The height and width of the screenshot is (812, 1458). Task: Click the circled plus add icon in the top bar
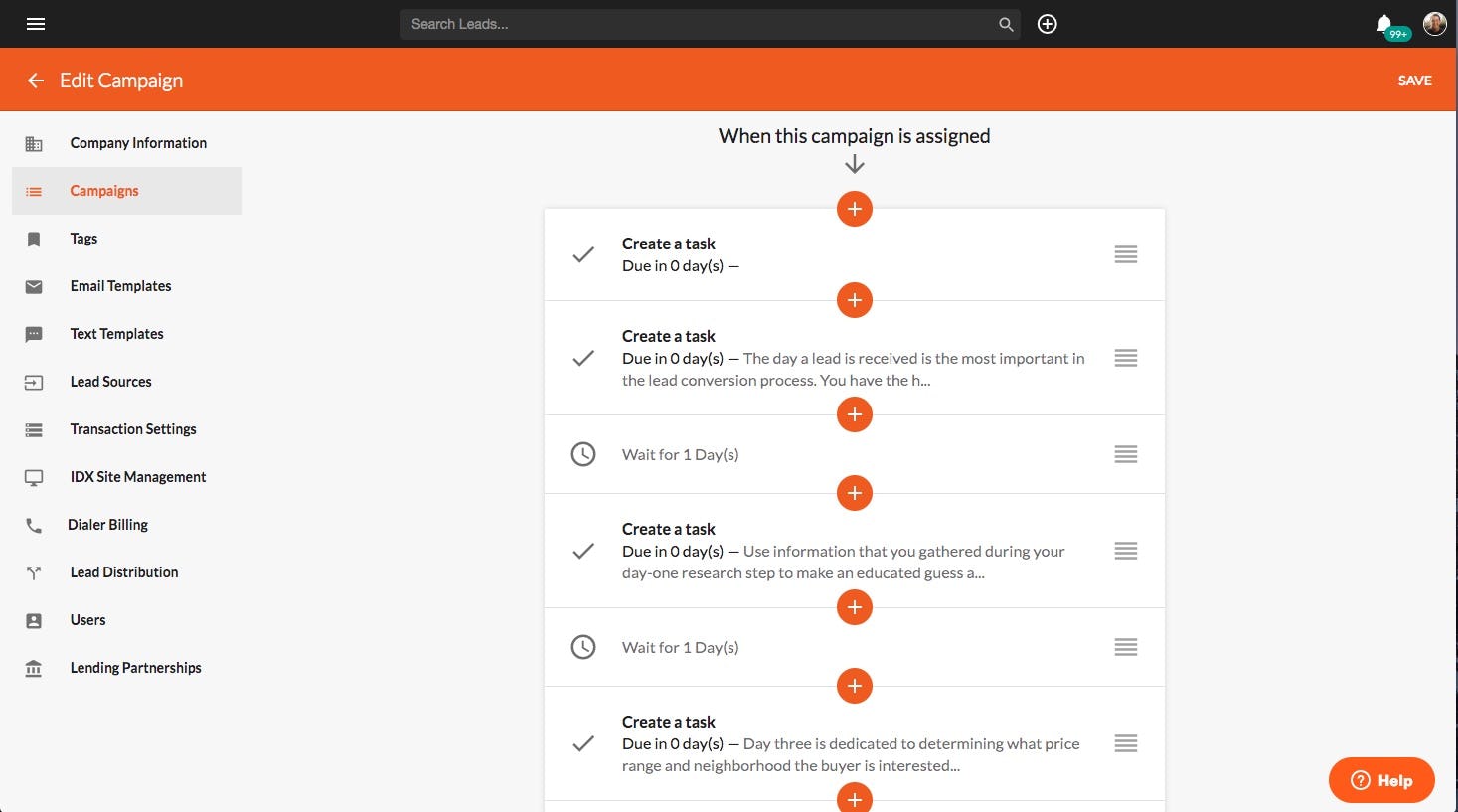tap(1047, 24)
